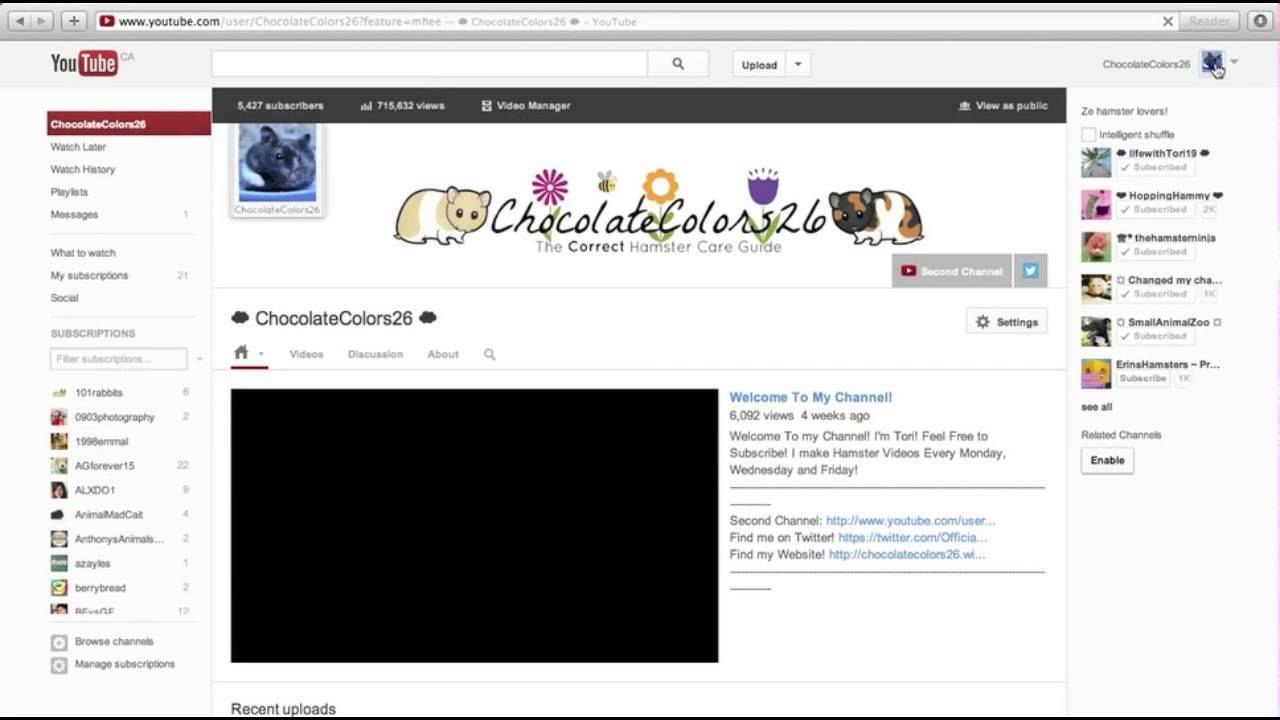Click the channel search magnifier icon
The image size is (1280, 720).
click(x=489, y=354)
